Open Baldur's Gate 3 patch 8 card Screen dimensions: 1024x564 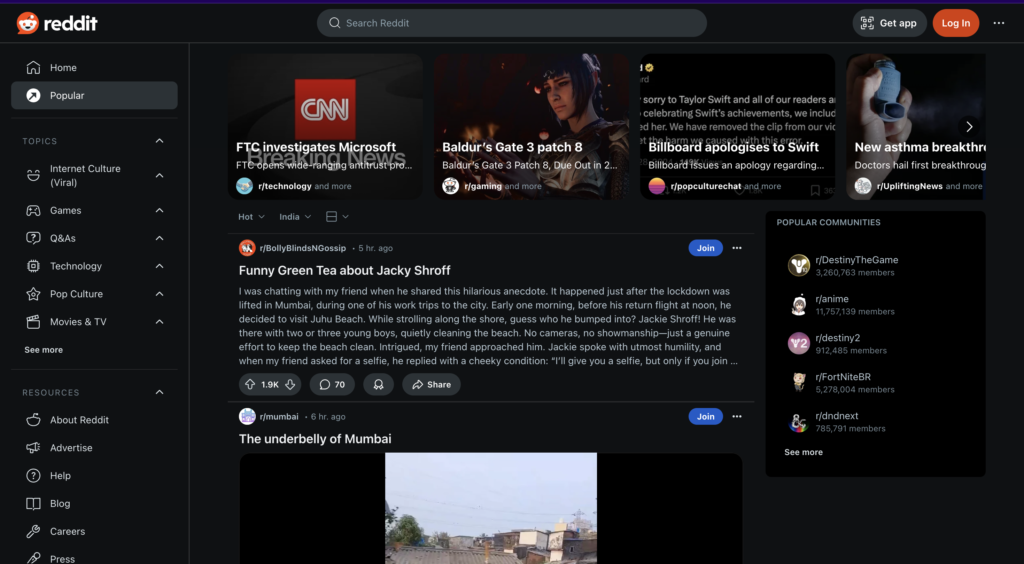pos(532,127)
